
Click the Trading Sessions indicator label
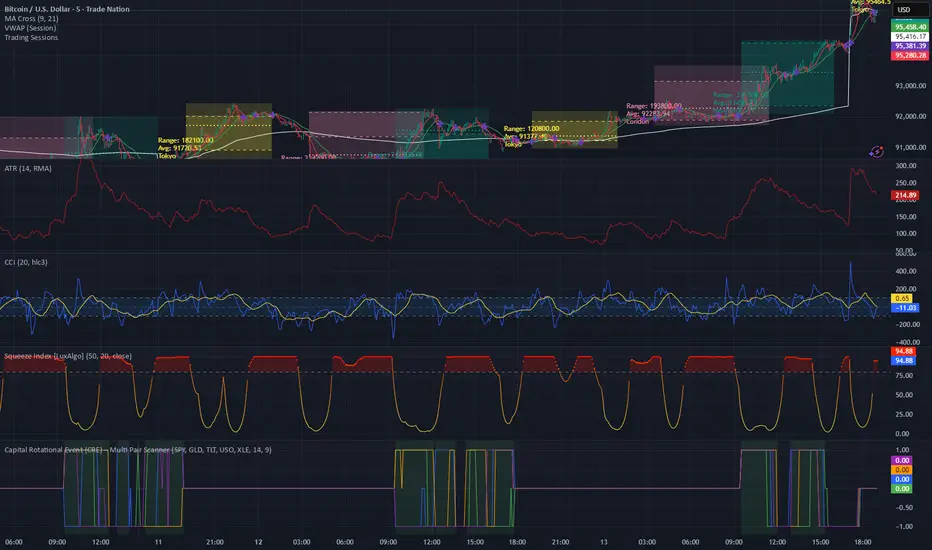coord(31,37)
